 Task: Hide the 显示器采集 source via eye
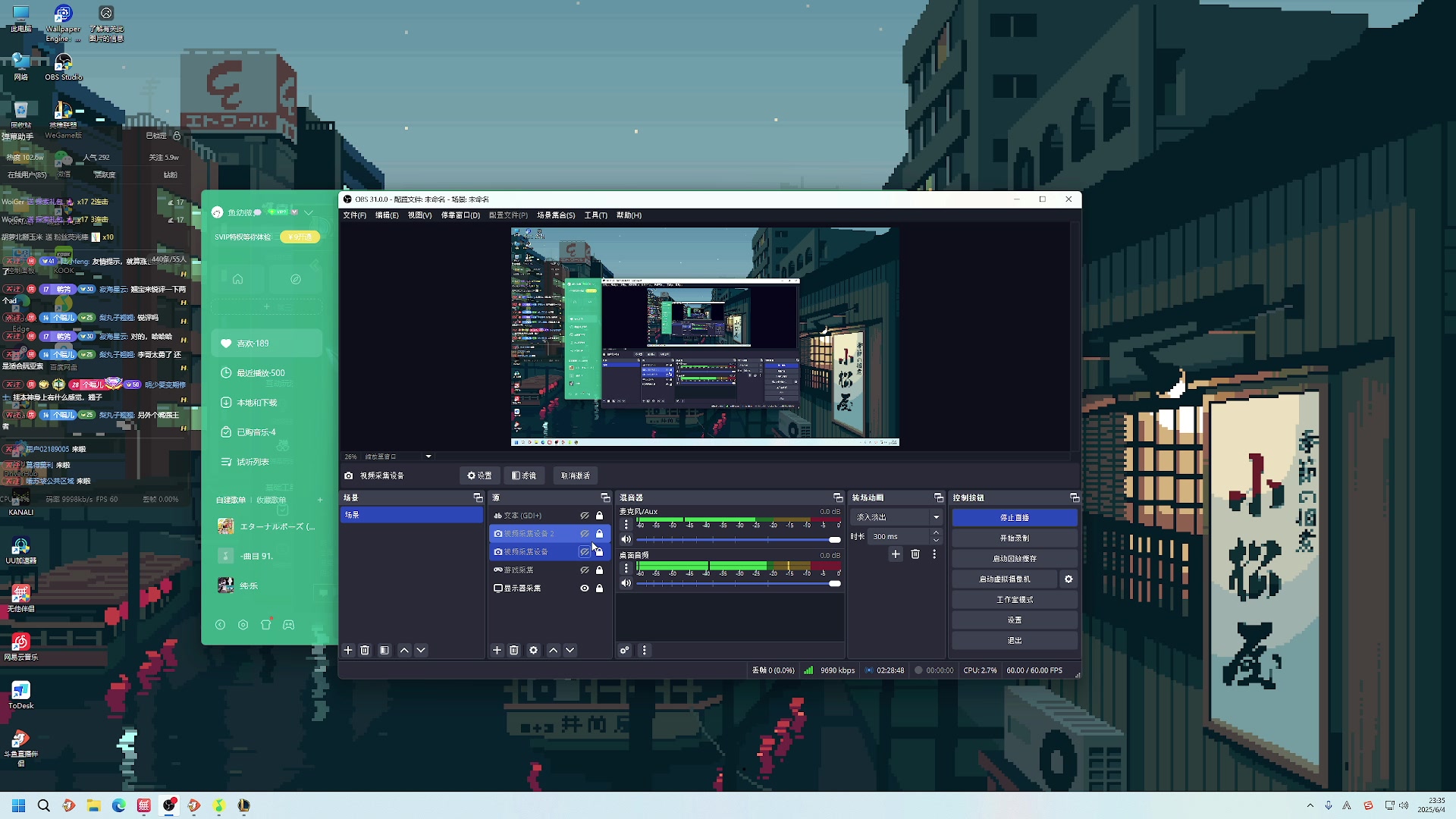585,588
